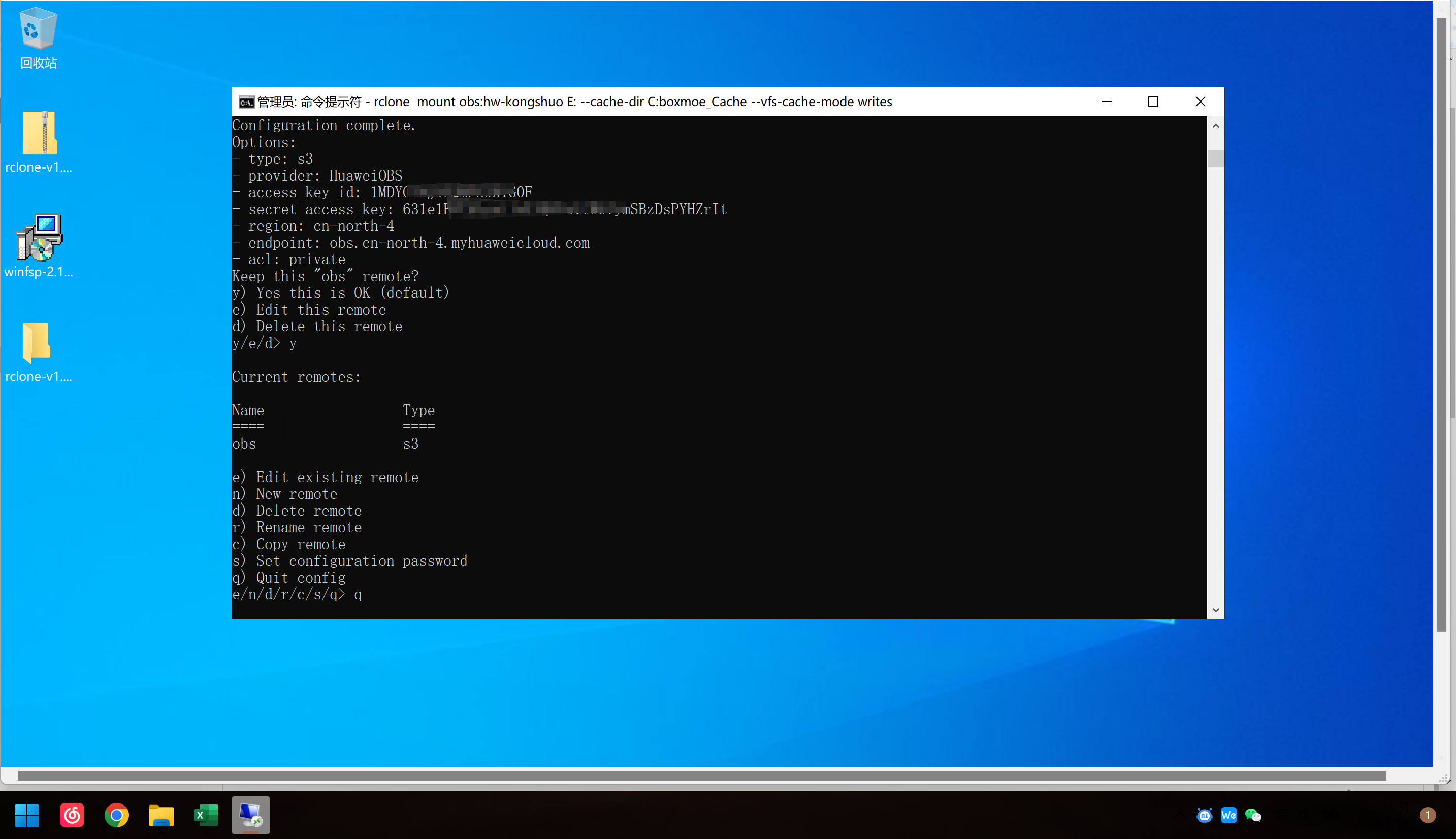Open the unzipped rclone-v1 folder icon
This screenshot has height=839, width=1456.
click(37, 342)
